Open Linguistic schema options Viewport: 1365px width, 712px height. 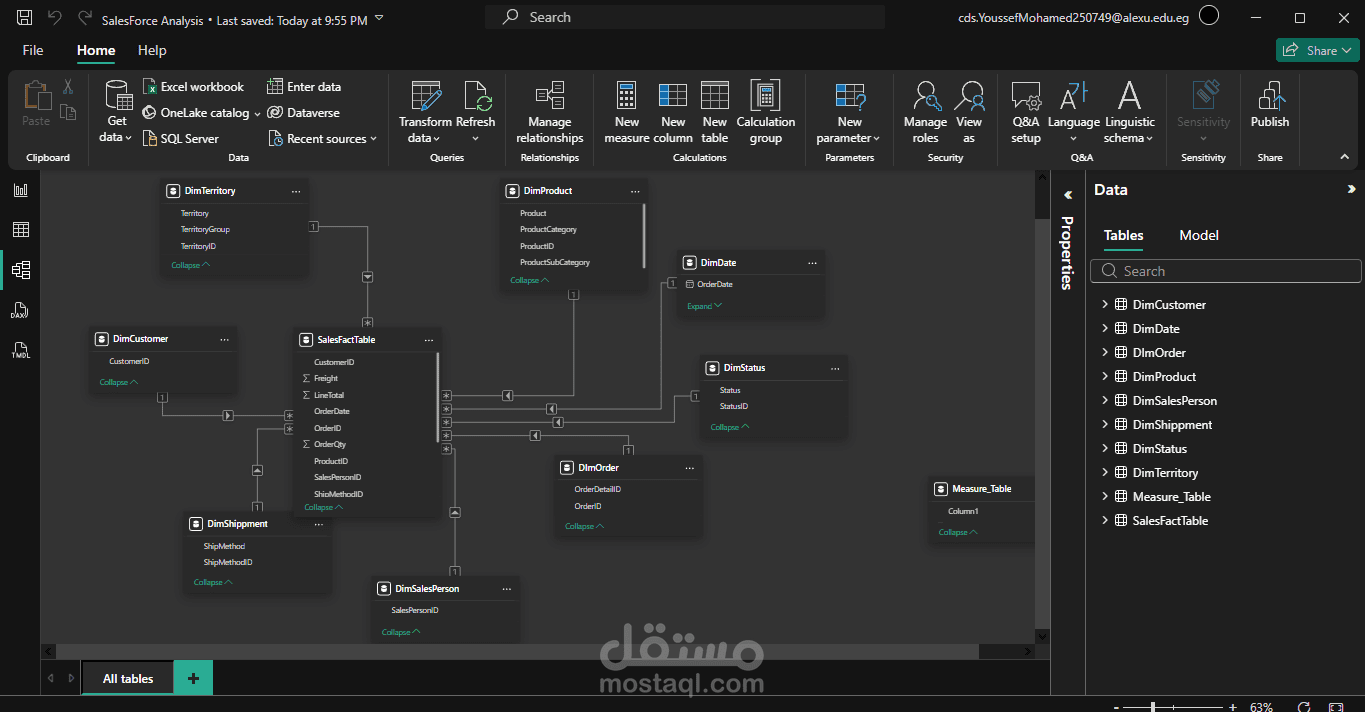[x=1129, y=112]
